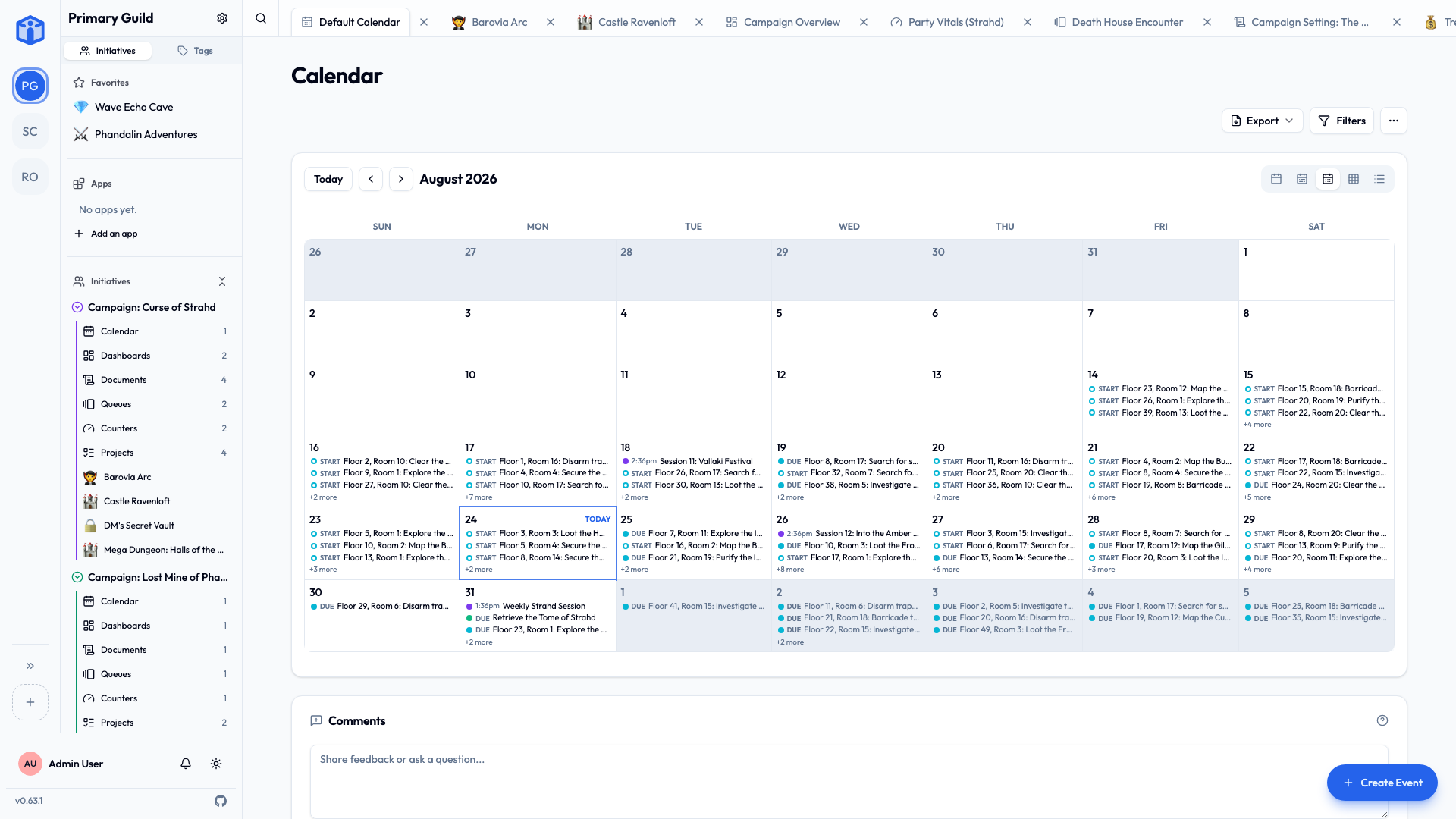Switch to day view calendar icon
The image size is (1456, 819).
pyautogui.click(x=1276, y=179)
